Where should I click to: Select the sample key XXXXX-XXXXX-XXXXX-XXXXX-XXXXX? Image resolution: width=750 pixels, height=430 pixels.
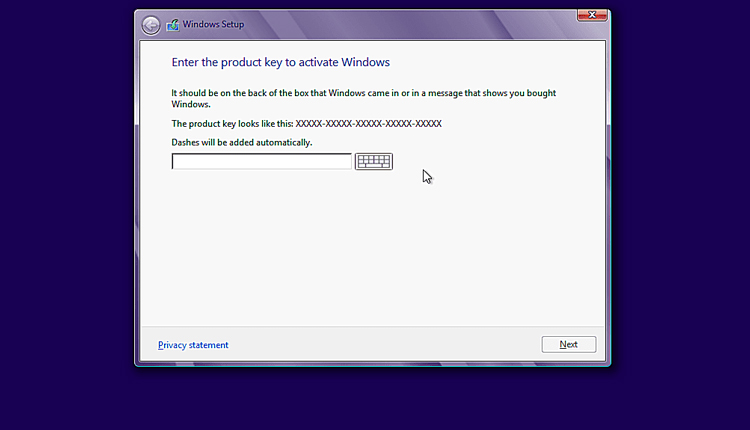368,124
